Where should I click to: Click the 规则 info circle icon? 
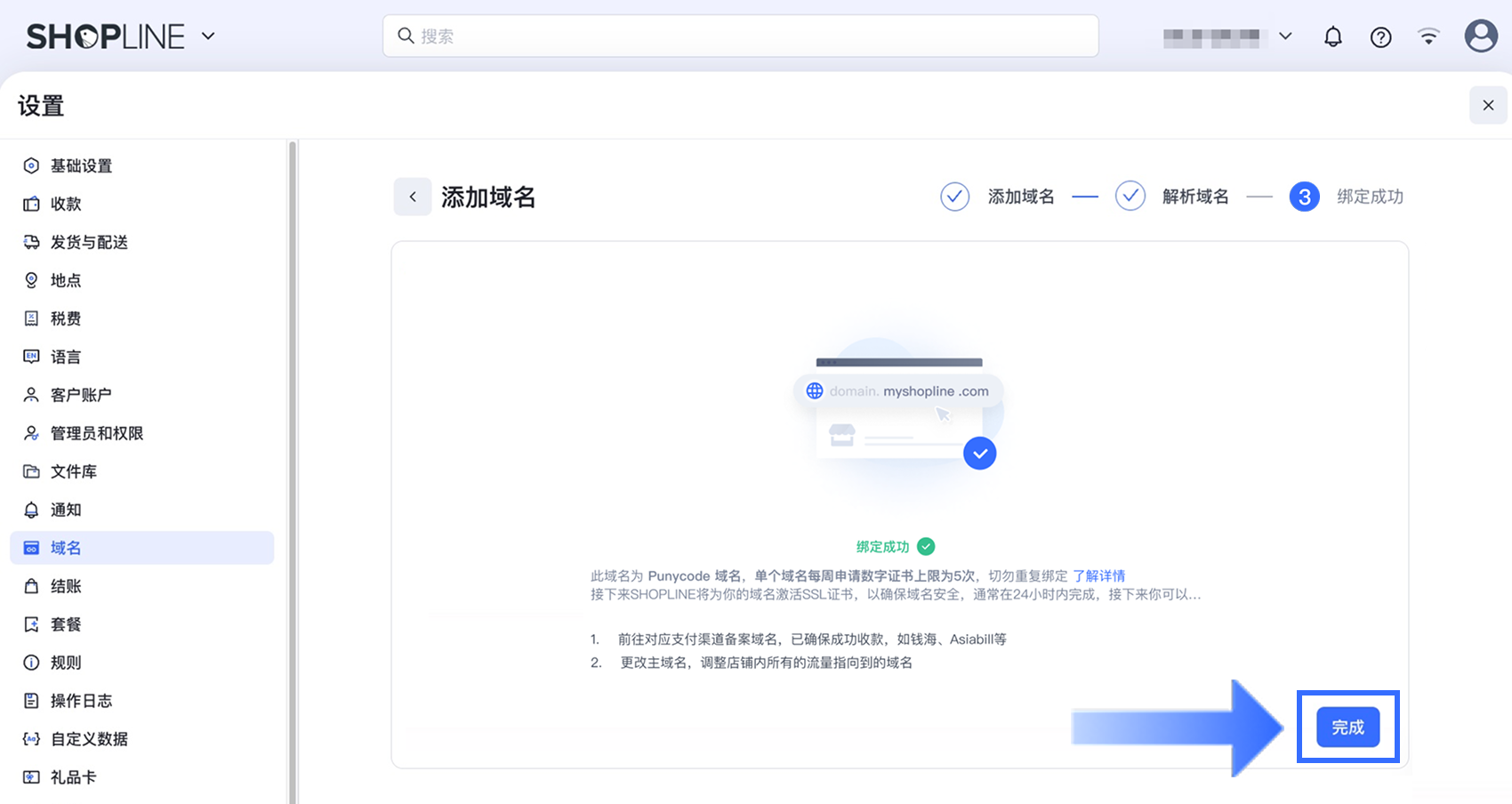point(31,663)
